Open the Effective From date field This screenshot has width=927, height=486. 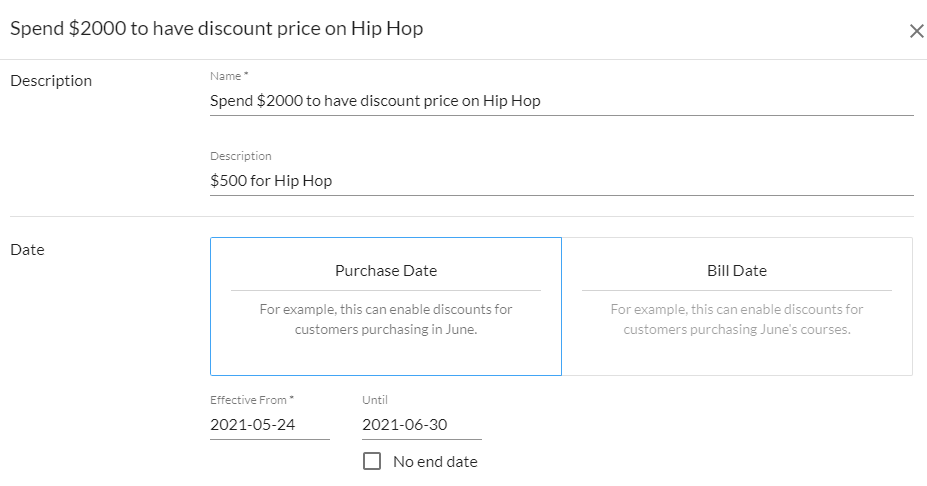point(269,425)
